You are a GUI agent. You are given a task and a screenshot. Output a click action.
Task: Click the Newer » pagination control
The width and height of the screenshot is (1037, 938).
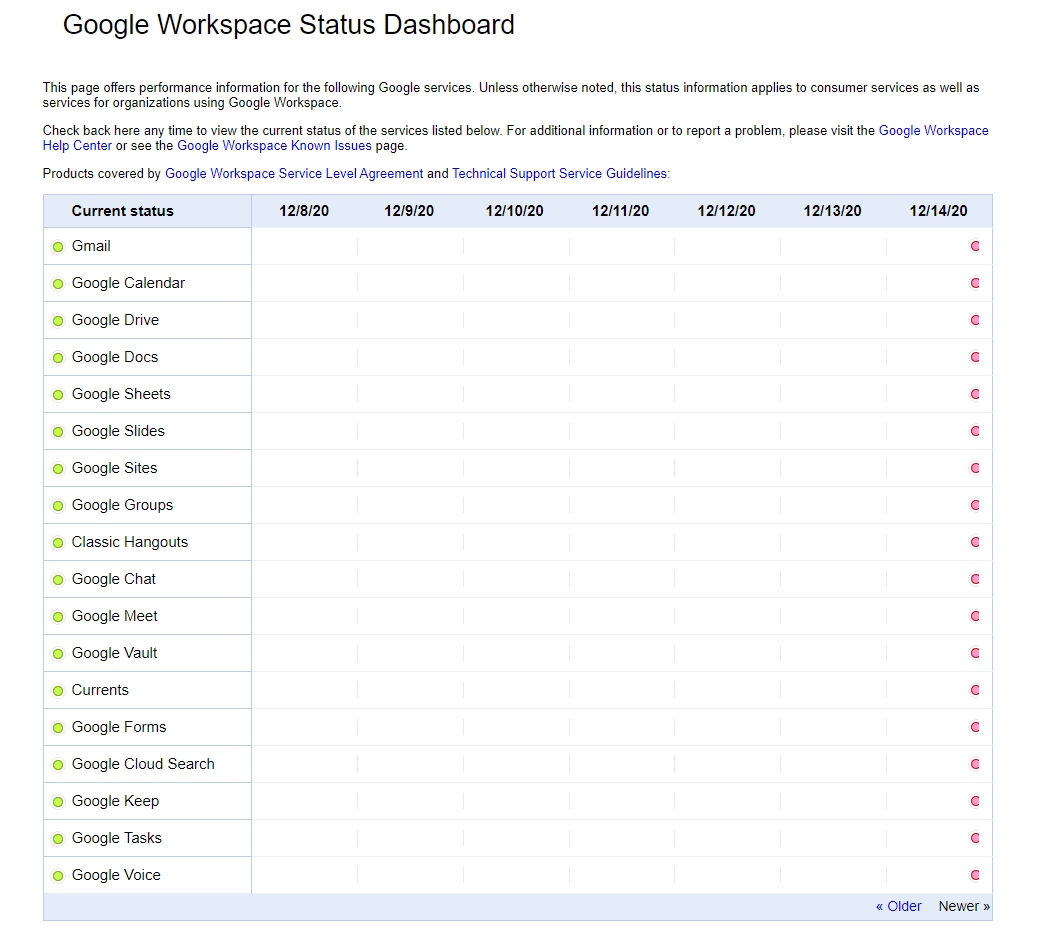pyautogui.click(x=964, y=906)
